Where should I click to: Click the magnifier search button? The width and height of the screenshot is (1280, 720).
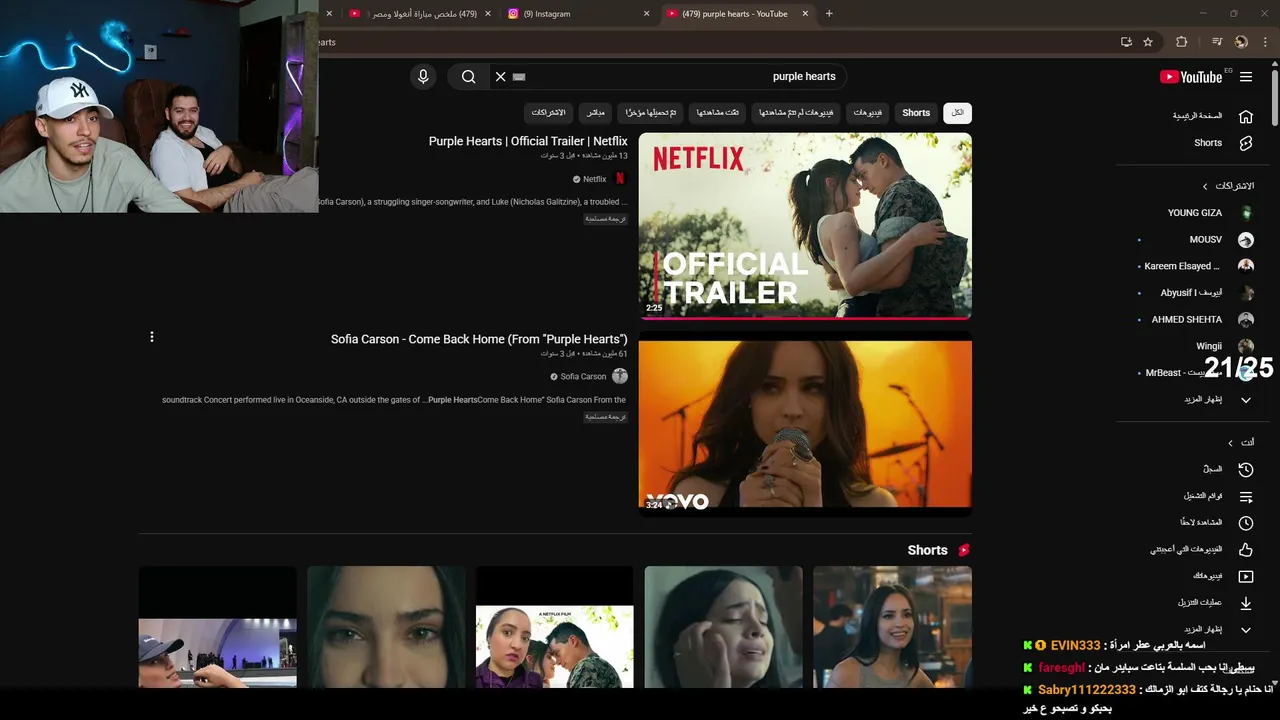468,77
